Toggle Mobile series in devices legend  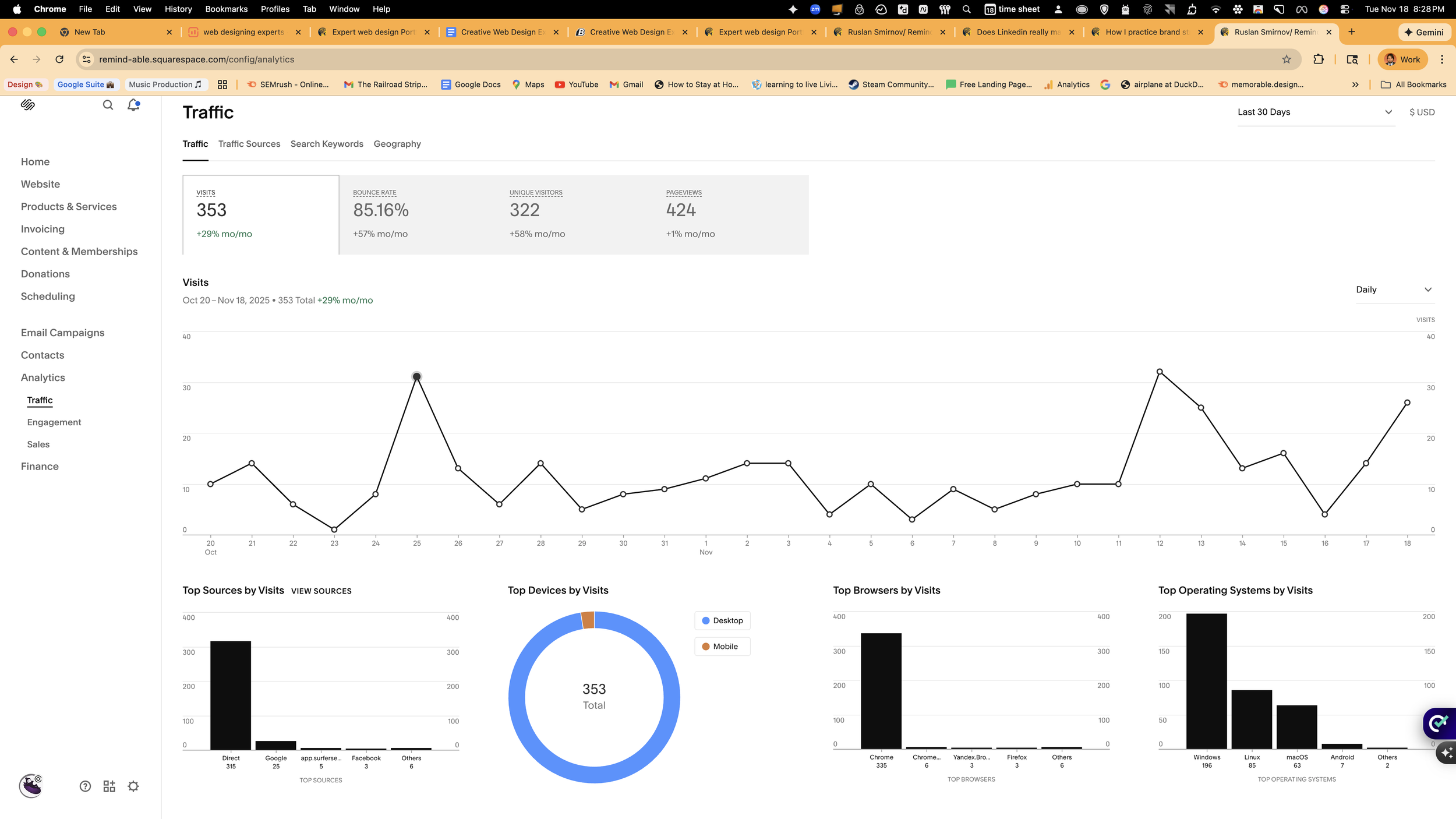(x=722, y=647)
